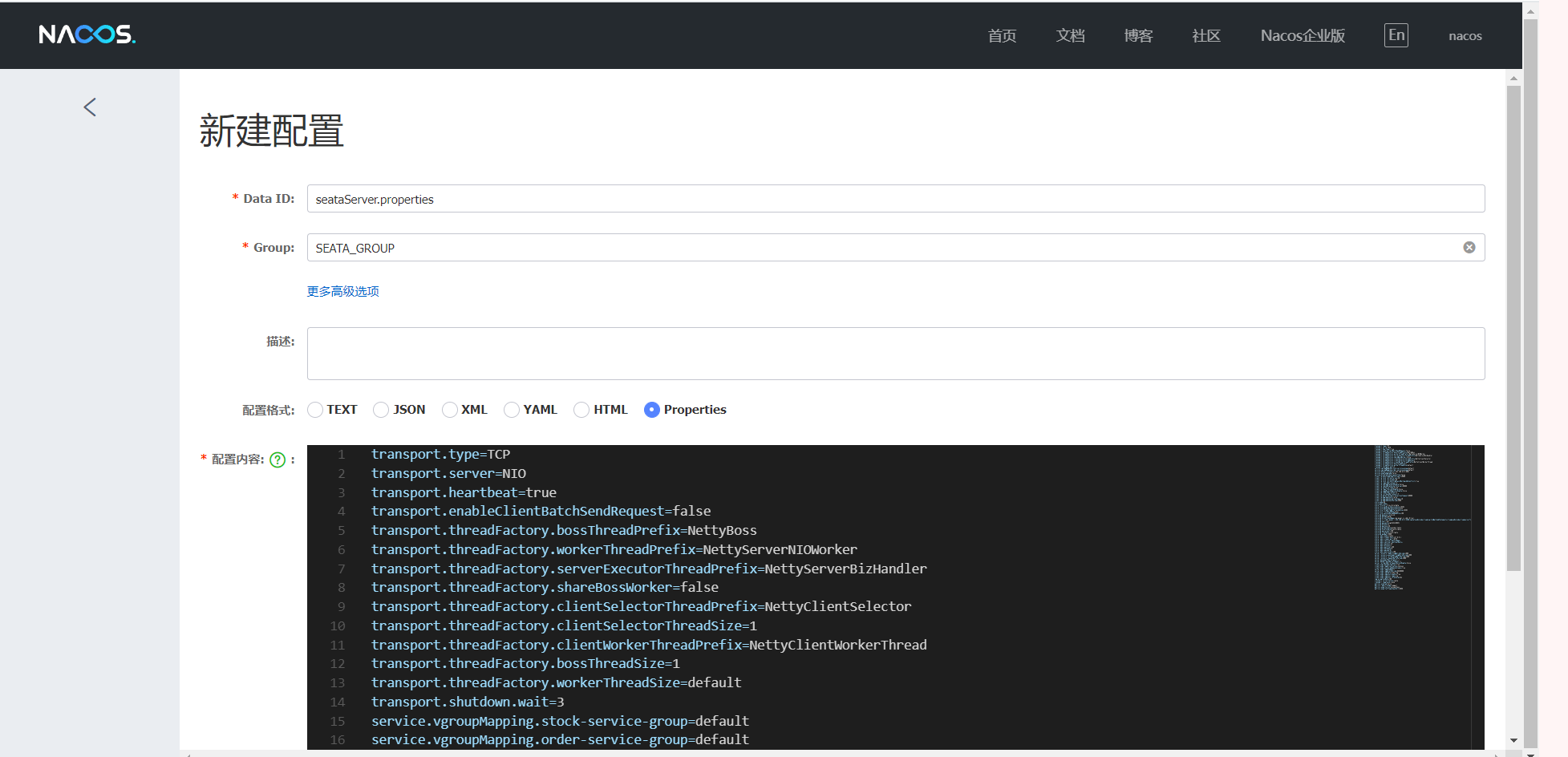Select the TEXT format radio button
Screen dimensions: 1568x757
(x=315, y=410)
